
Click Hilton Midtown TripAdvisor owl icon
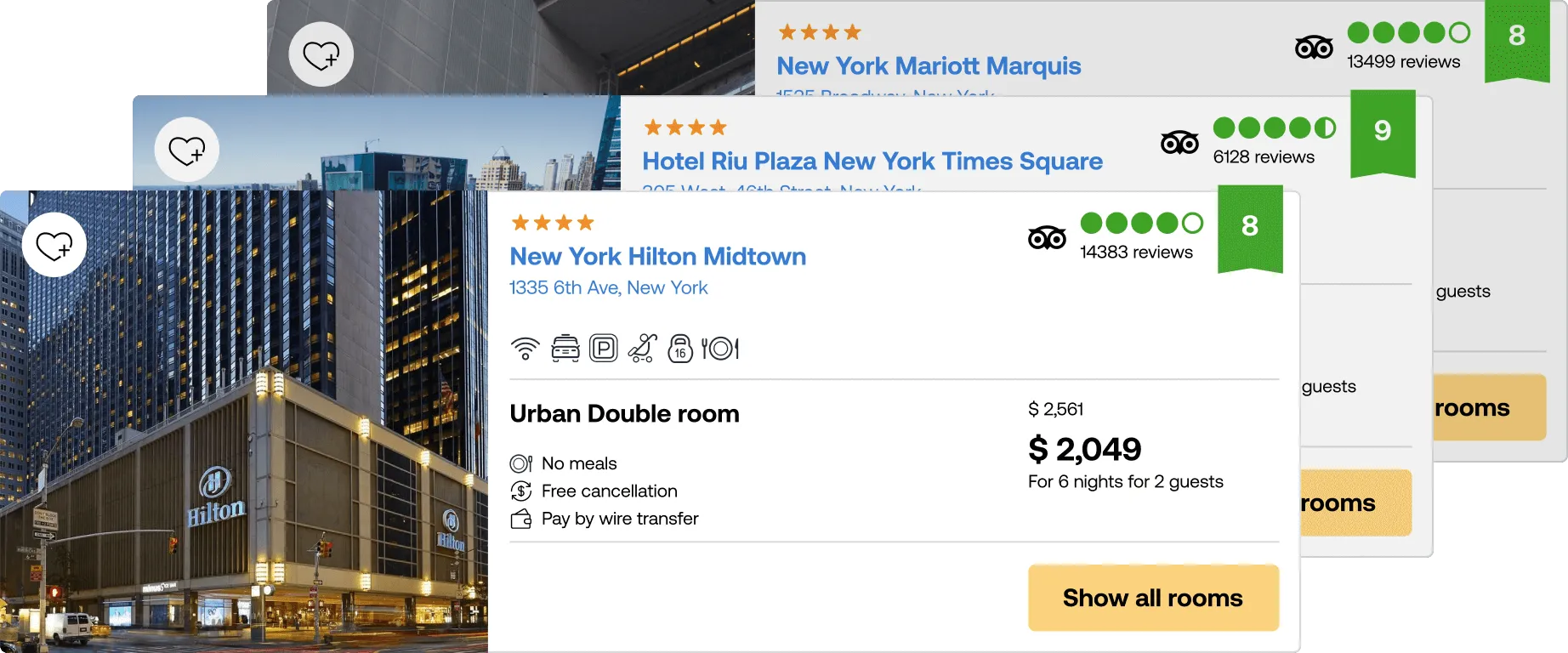tap(1047, 238)
